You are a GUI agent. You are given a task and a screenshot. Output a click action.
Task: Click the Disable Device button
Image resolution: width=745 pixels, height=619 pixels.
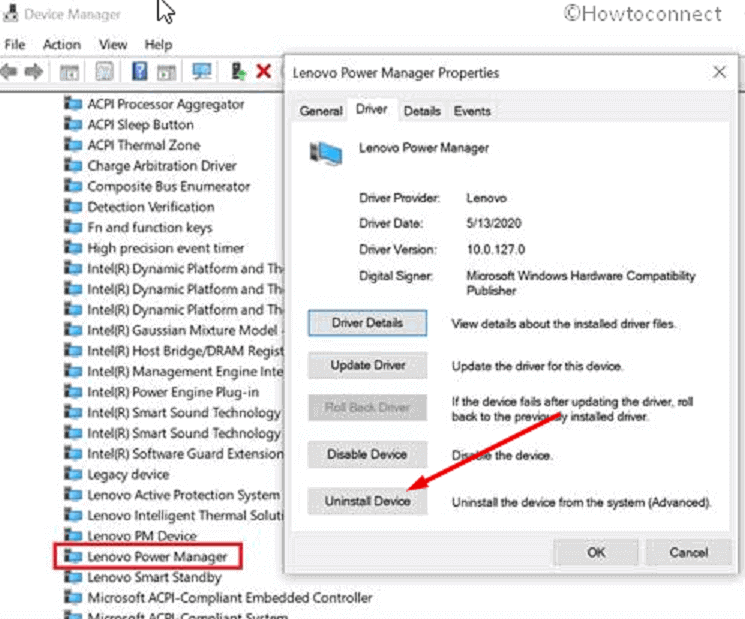click(x=367, y=454)
